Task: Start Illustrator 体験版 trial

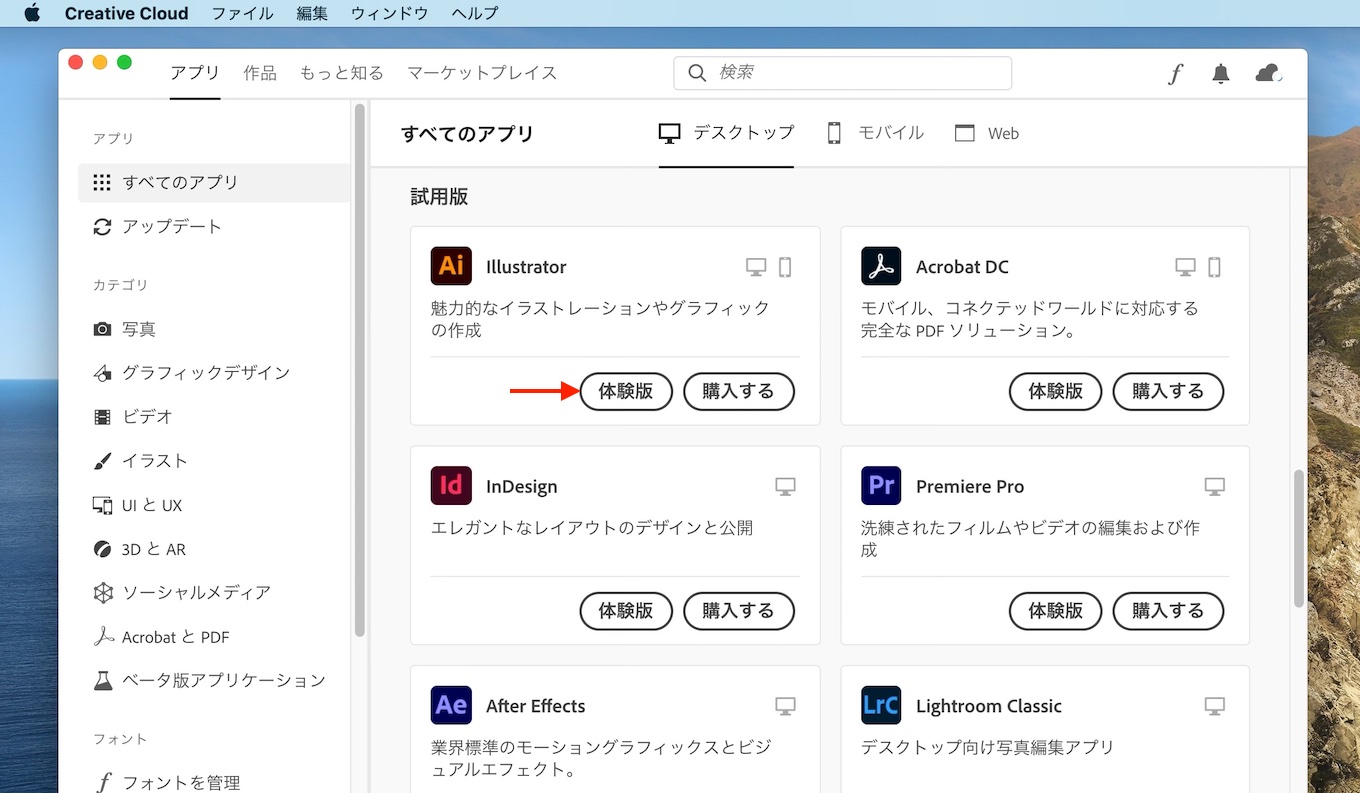Action: click(626, 391)
